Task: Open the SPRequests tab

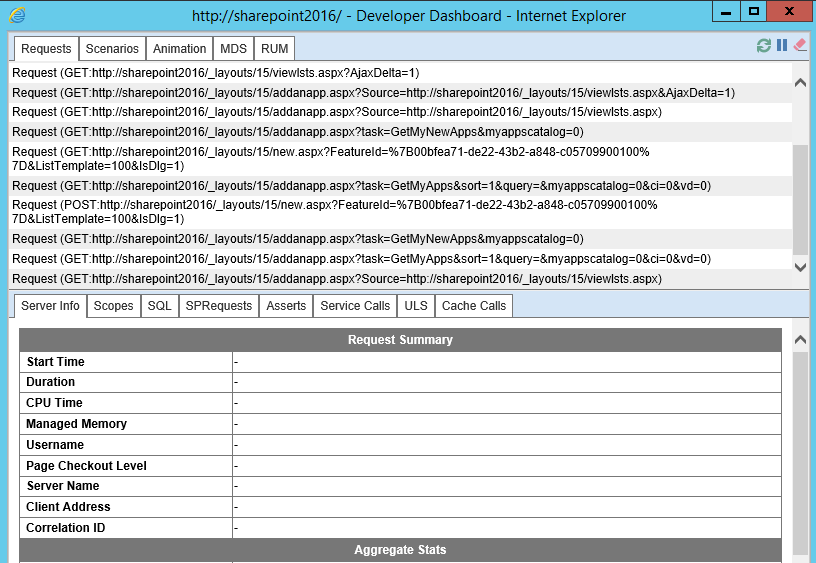Action: 219,306
